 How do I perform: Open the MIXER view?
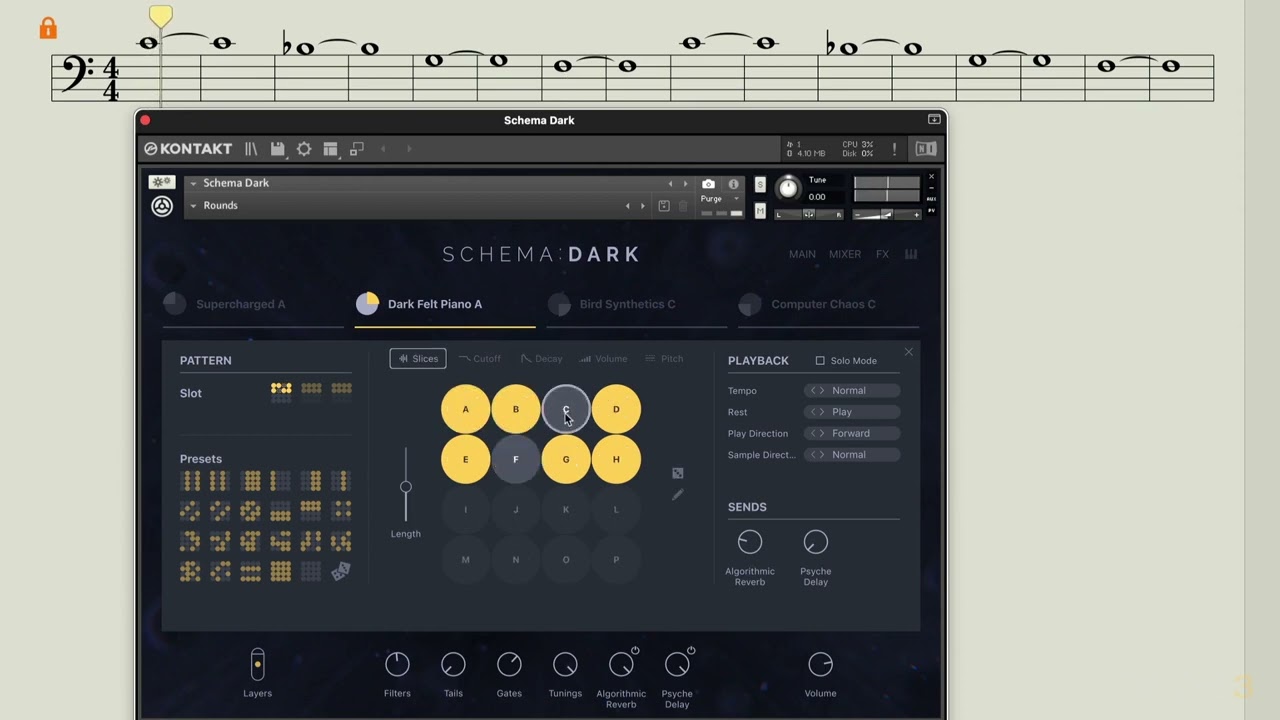pos(845,254)
